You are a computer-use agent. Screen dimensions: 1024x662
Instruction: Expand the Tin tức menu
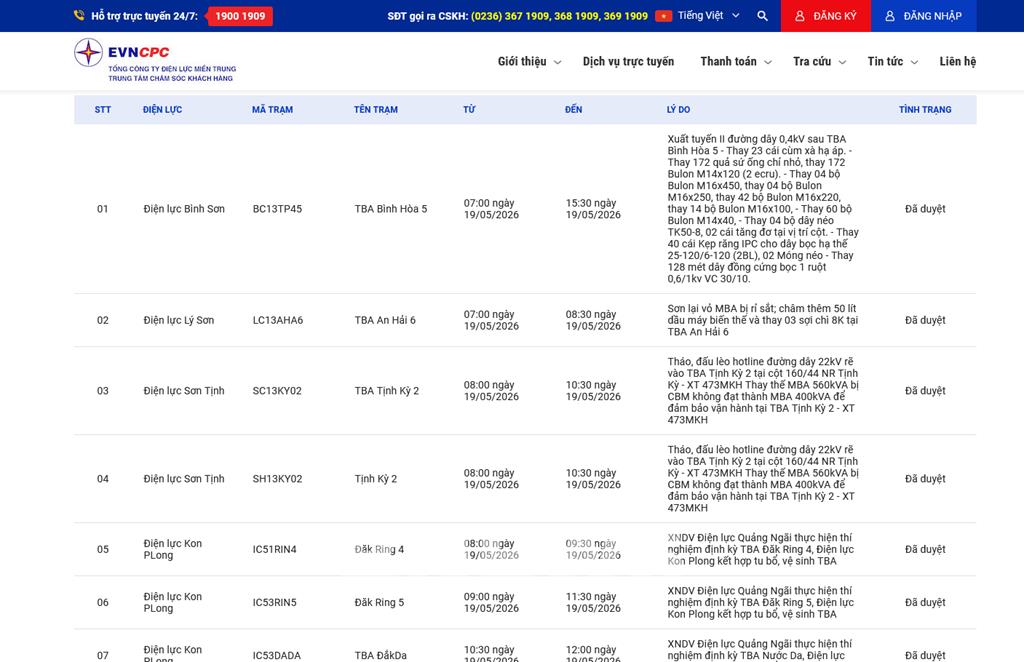tap(893, 61)
